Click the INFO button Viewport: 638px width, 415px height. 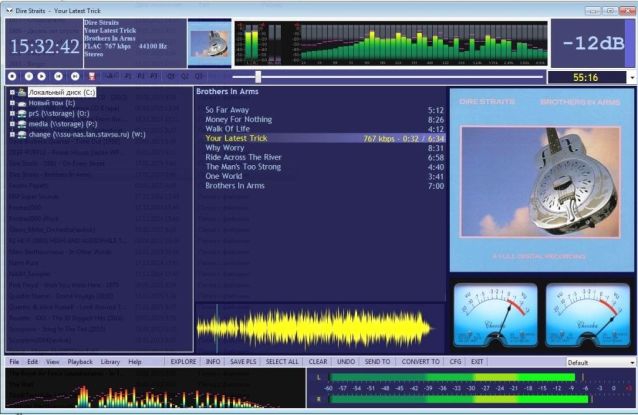tap(213, 362)
